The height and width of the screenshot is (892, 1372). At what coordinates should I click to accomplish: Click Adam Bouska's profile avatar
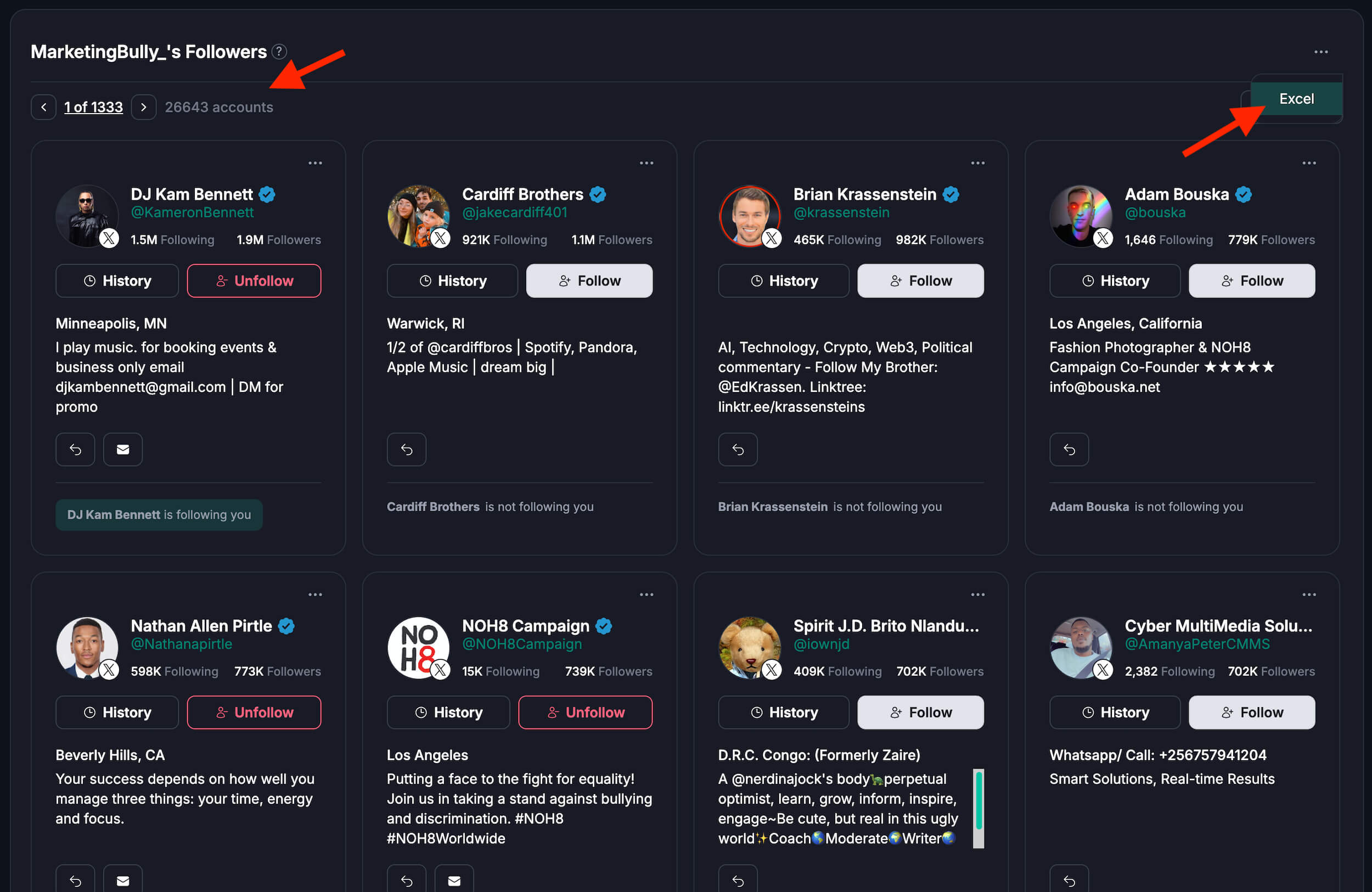[1080, 216]
